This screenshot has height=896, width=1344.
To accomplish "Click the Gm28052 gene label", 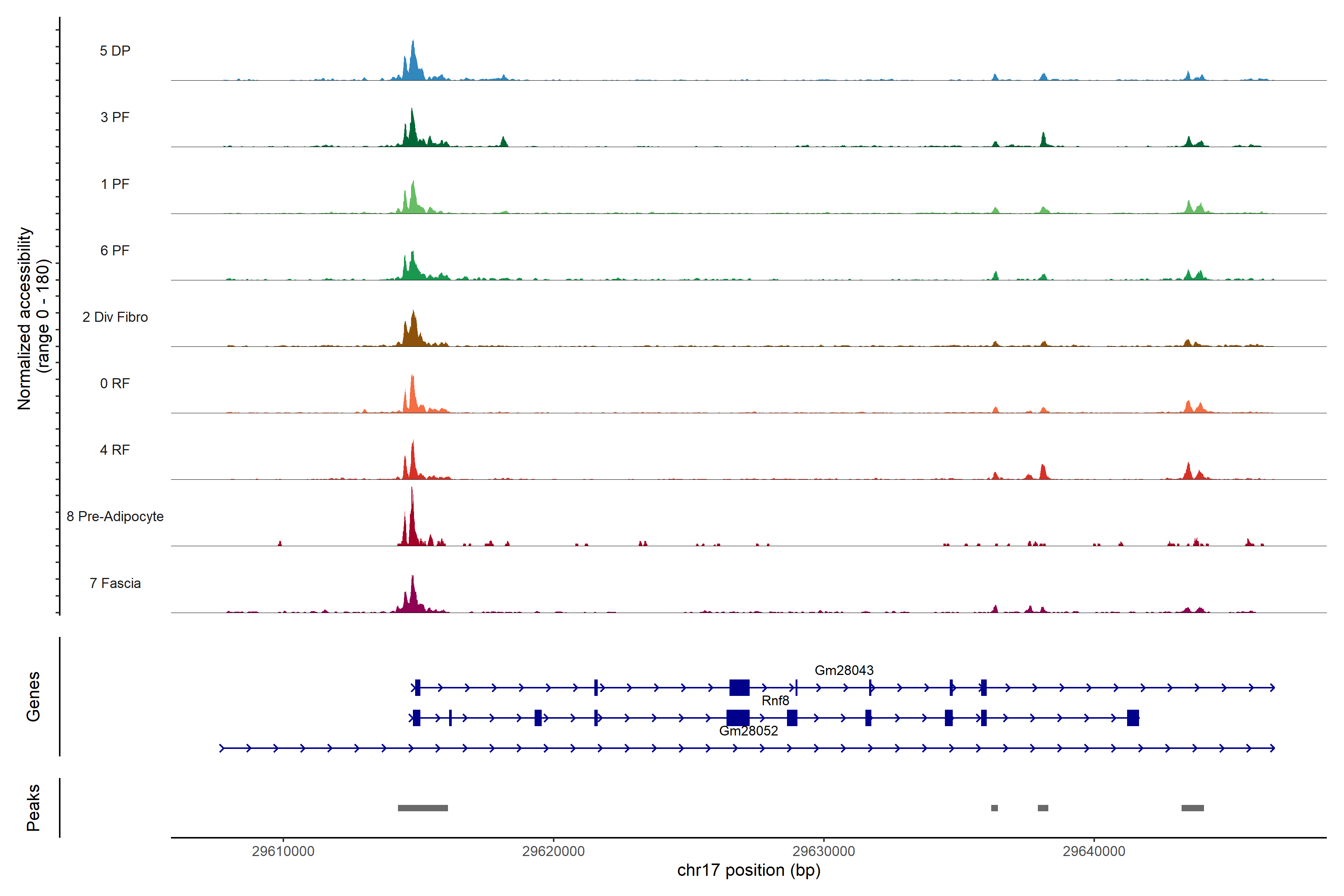I will tap(748, 731).
